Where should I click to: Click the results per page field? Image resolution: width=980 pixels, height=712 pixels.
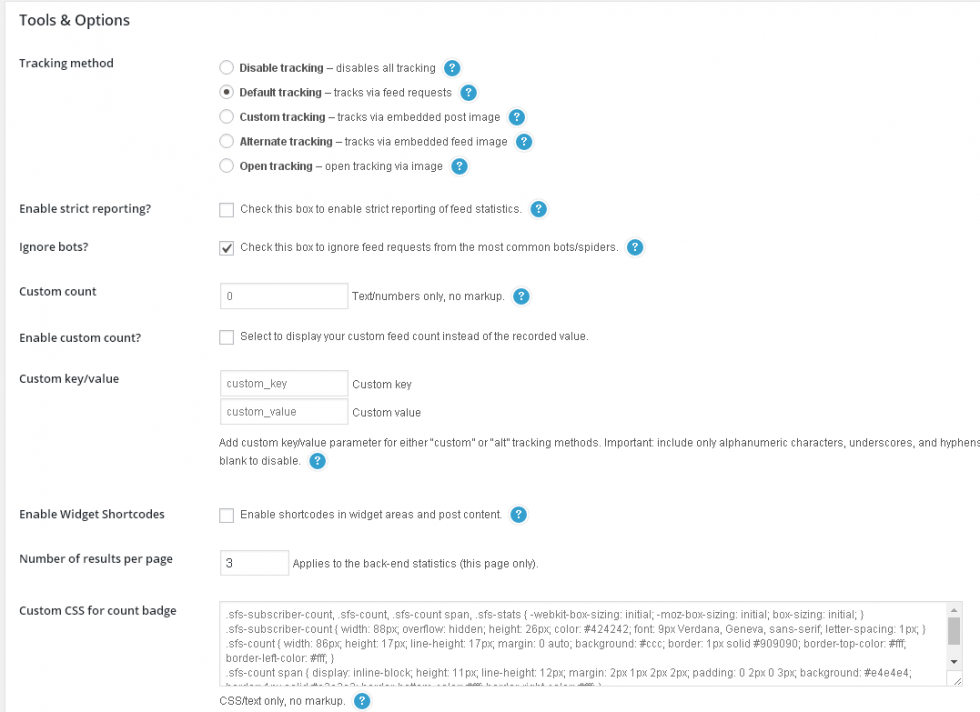click(254, 562)
